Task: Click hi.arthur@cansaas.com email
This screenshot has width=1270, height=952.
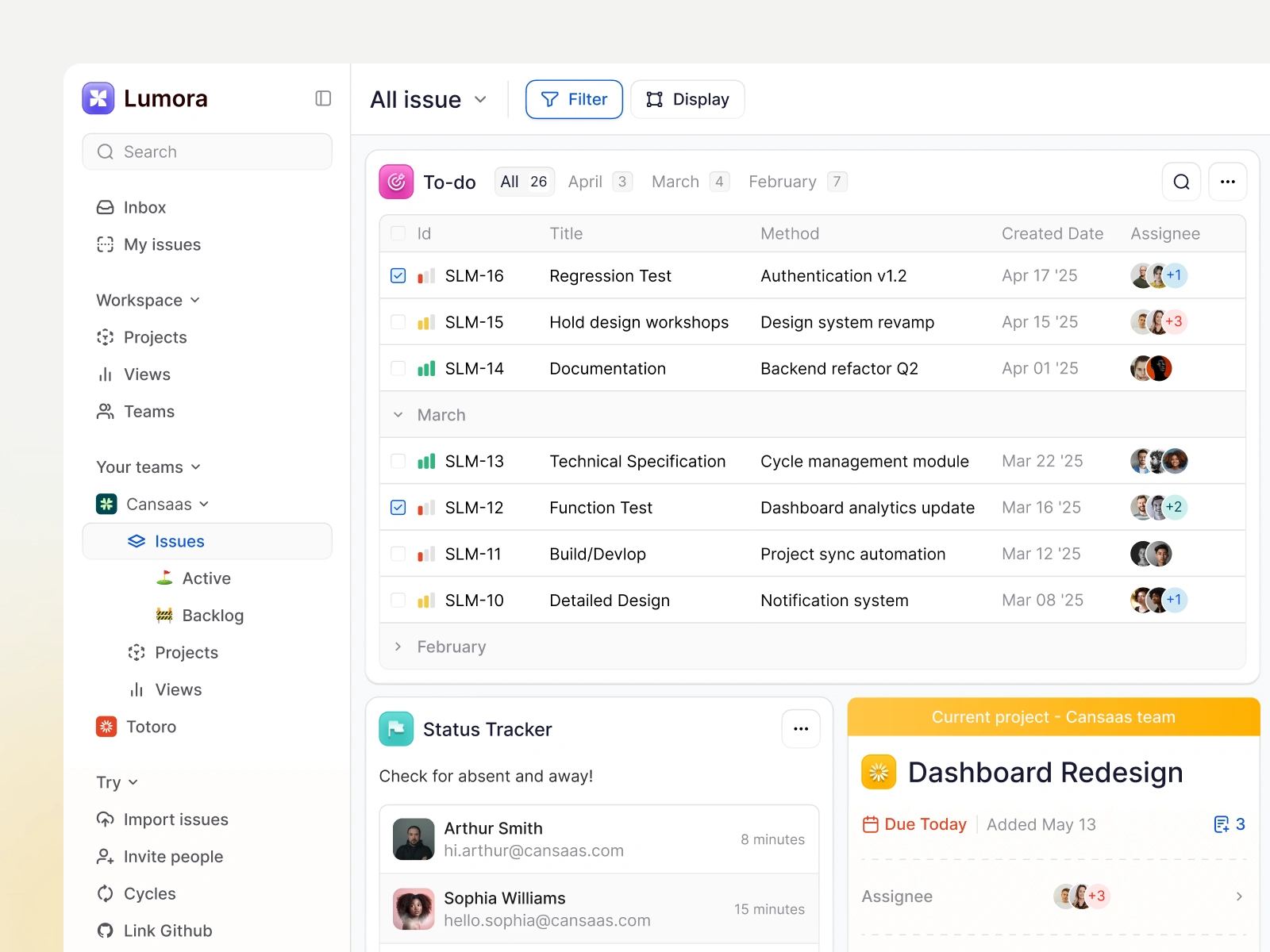Action: coord(533,851)
